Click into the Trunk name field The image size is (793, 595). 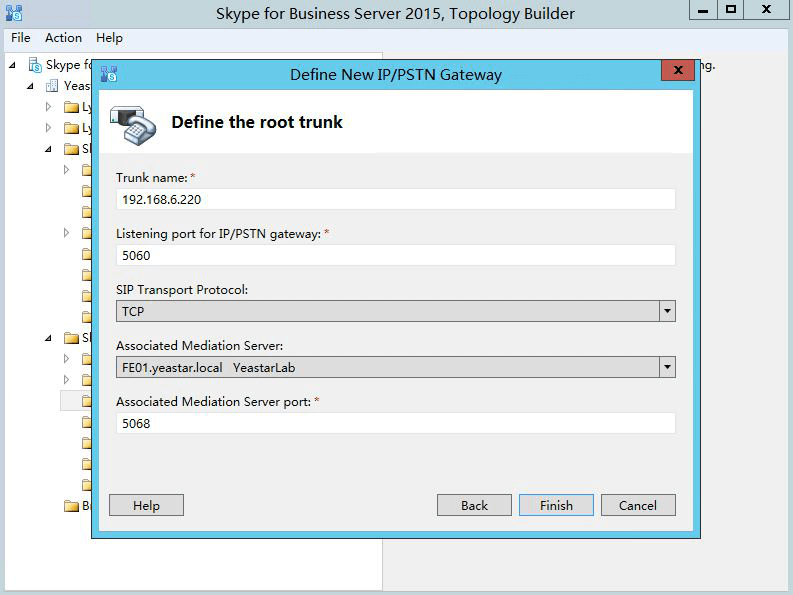395,199
